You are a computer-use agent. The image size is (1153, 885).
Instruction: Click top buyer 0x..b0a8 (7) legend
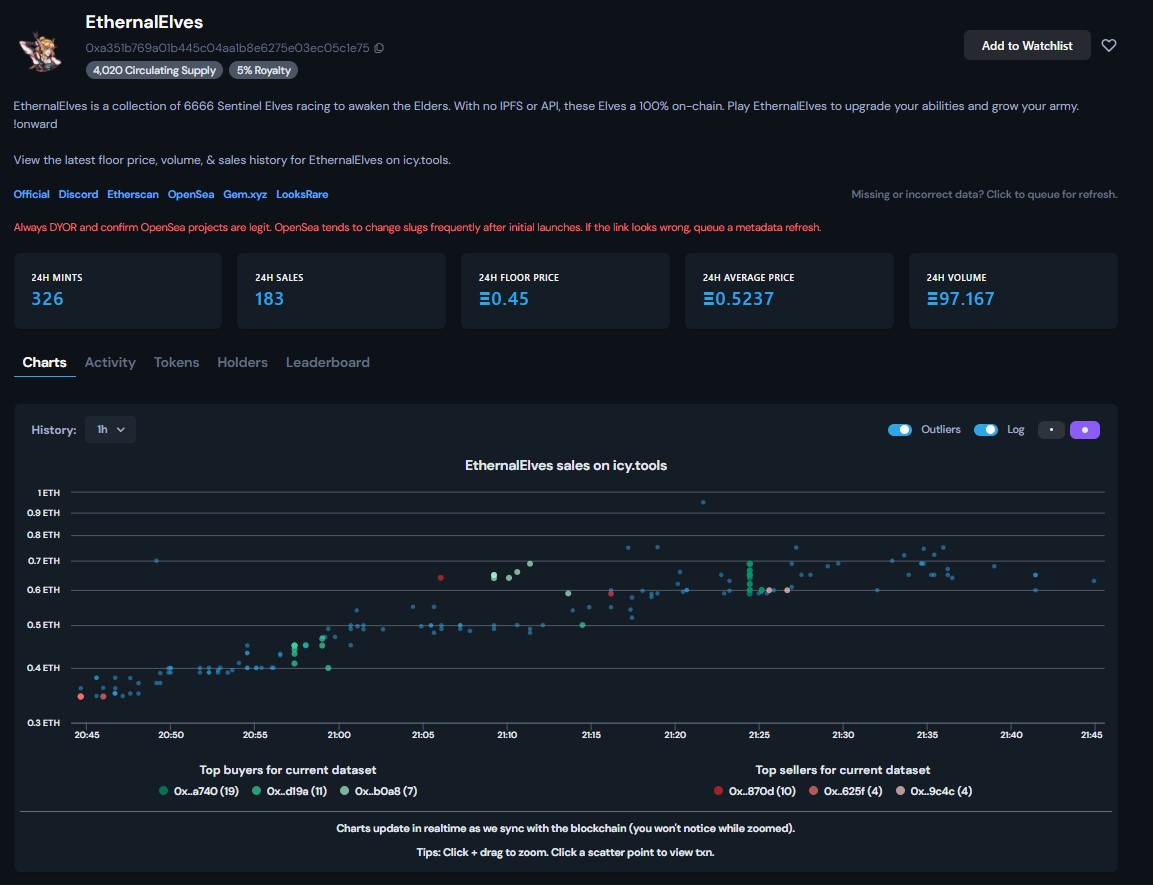coord(379,791)
